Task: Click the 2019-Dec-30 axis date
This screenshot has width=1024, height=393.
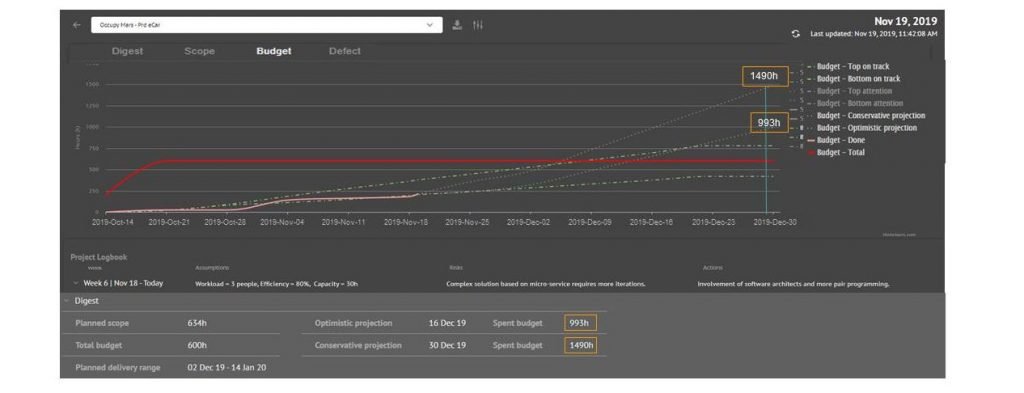Action: pos(775,223)
